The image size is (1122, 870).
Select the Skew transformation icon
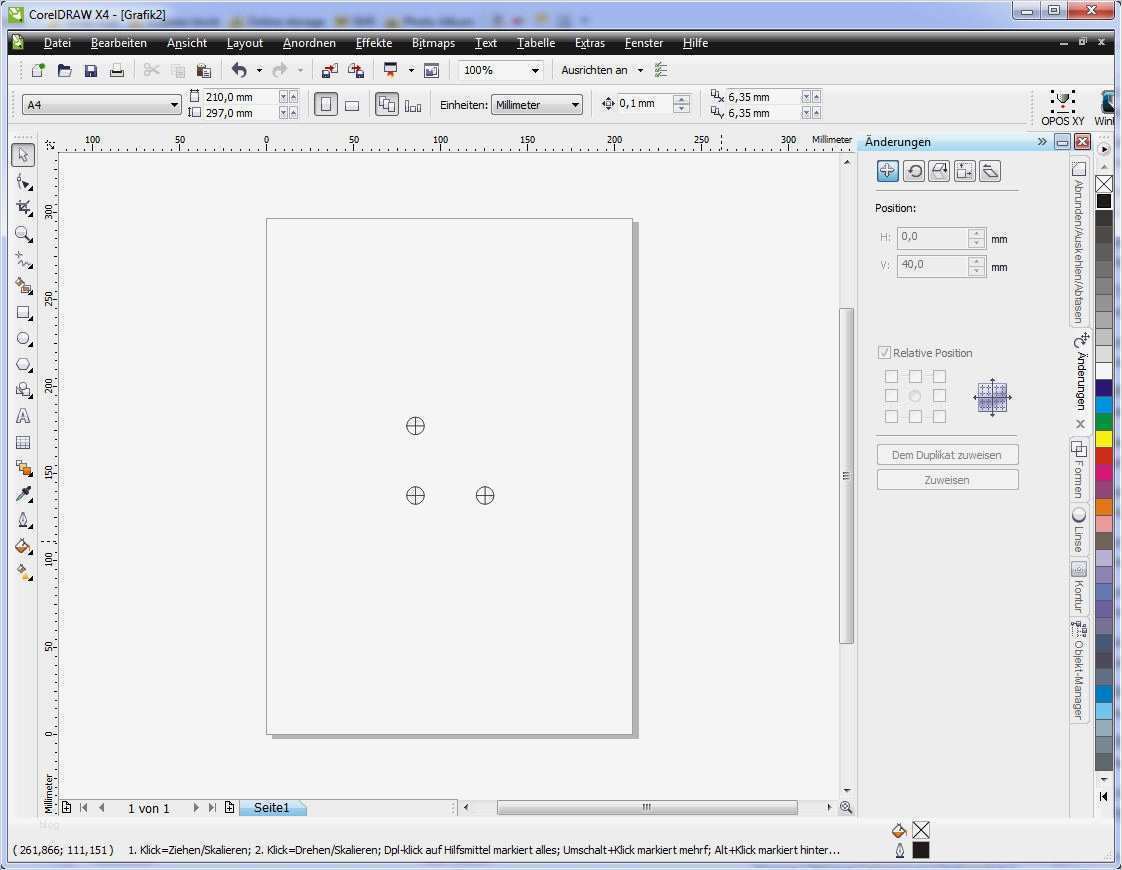pos(989,170)
